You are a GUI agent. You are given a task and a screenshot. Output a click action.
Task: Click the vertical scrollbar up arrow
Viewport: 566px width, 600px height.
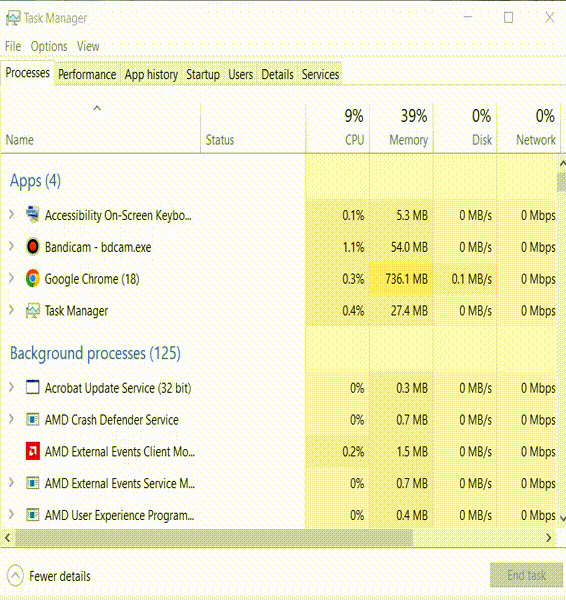(x=562, y=163)
